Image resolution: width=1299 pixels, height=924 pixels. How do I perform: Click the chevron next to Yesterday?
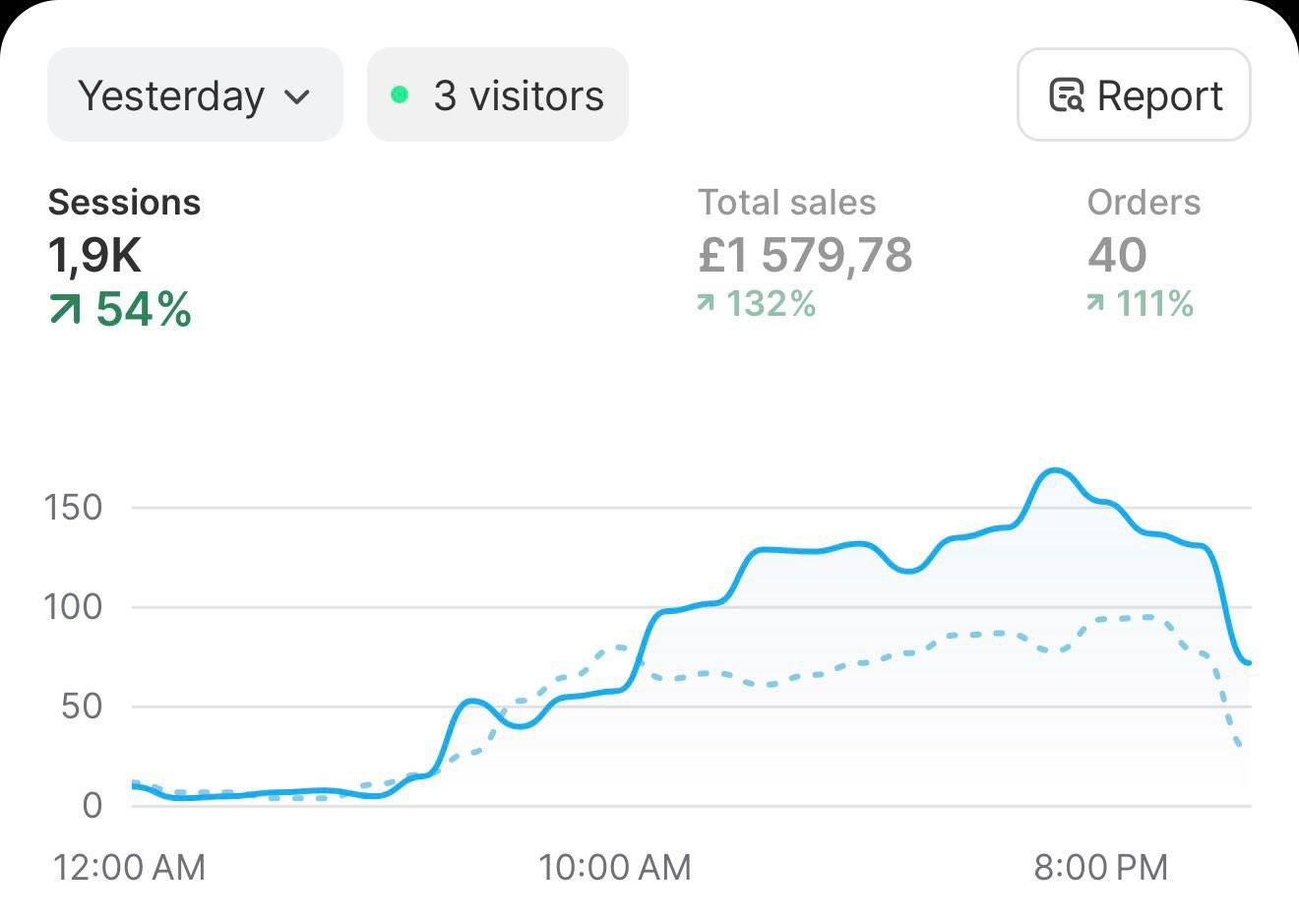tap(297, 96)
